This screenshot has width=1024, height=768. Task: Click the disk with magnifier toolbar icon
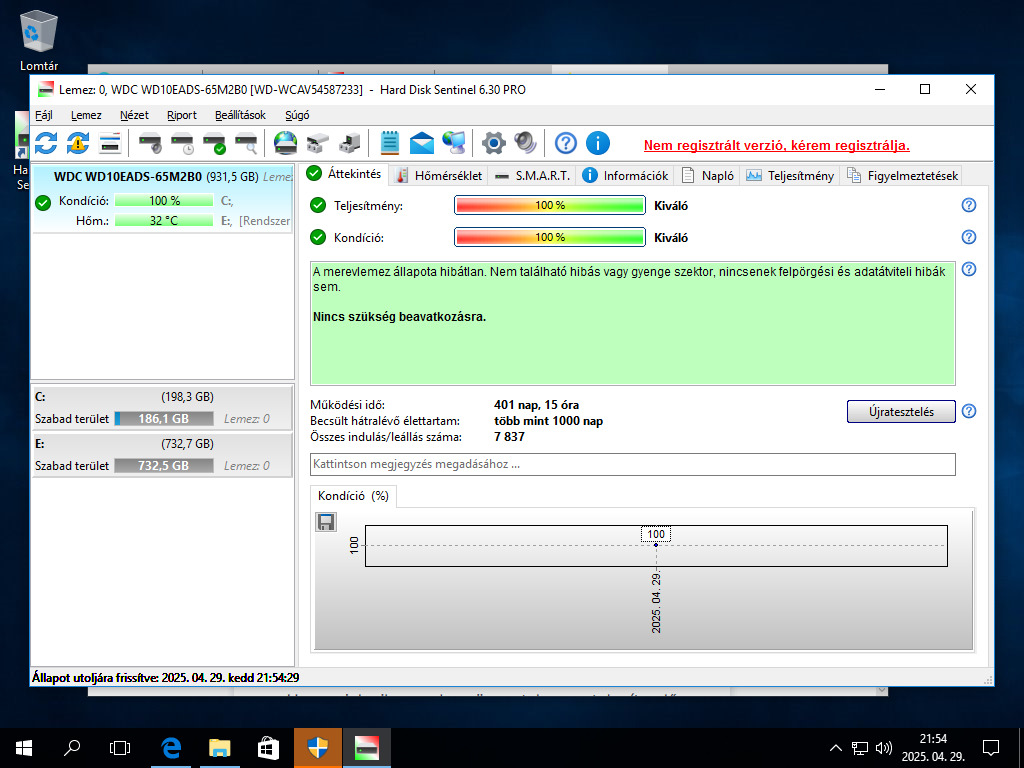[x=247, y=142]
